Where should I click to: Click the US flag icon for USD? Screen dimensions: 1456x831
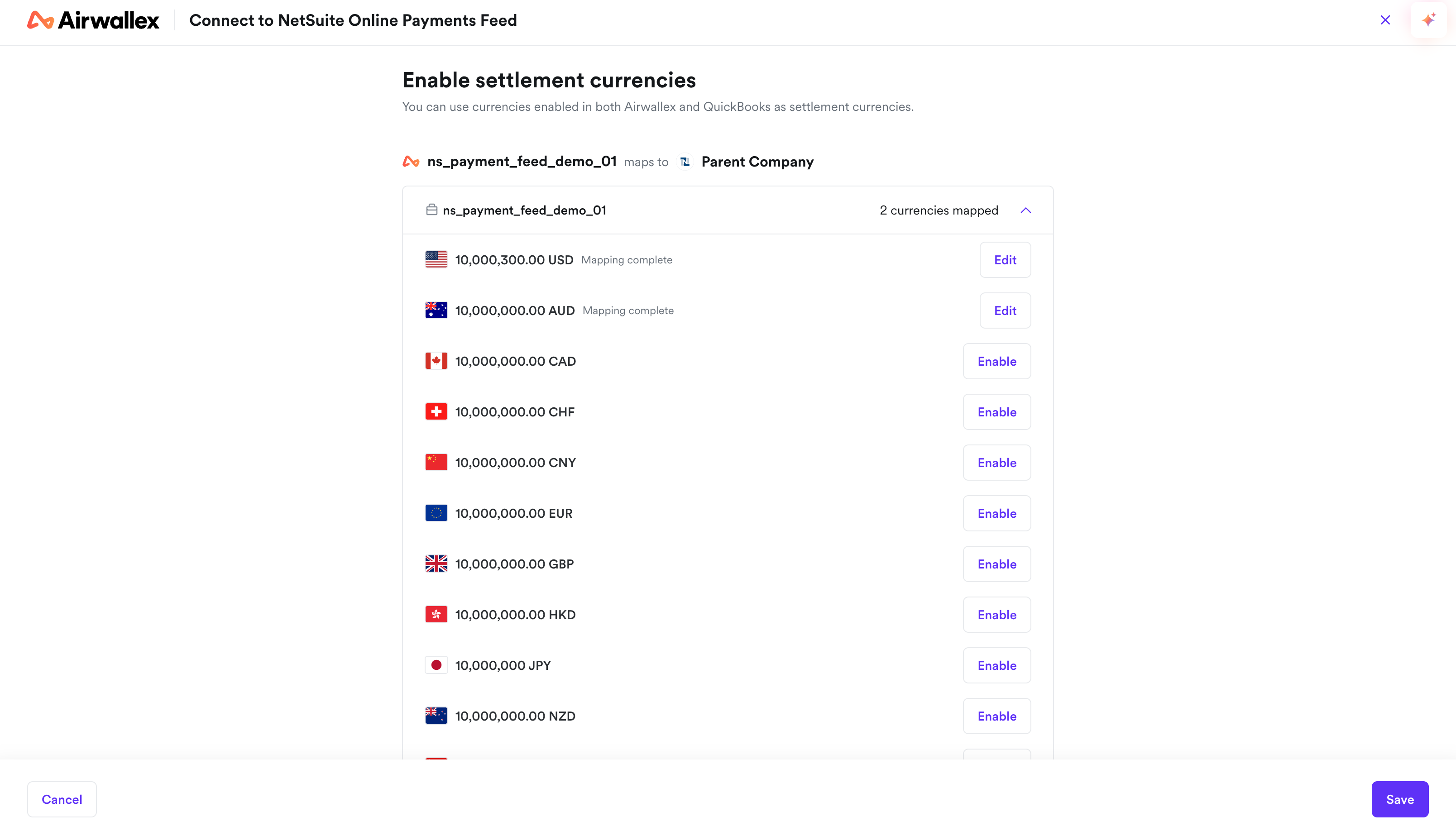(436, 260)
